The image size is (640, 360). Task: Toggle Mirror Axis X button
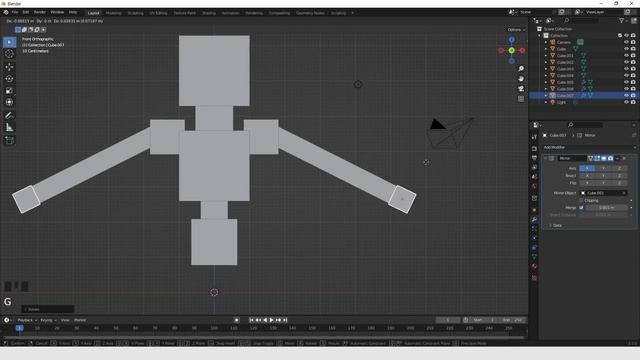[x=587, y=168]
